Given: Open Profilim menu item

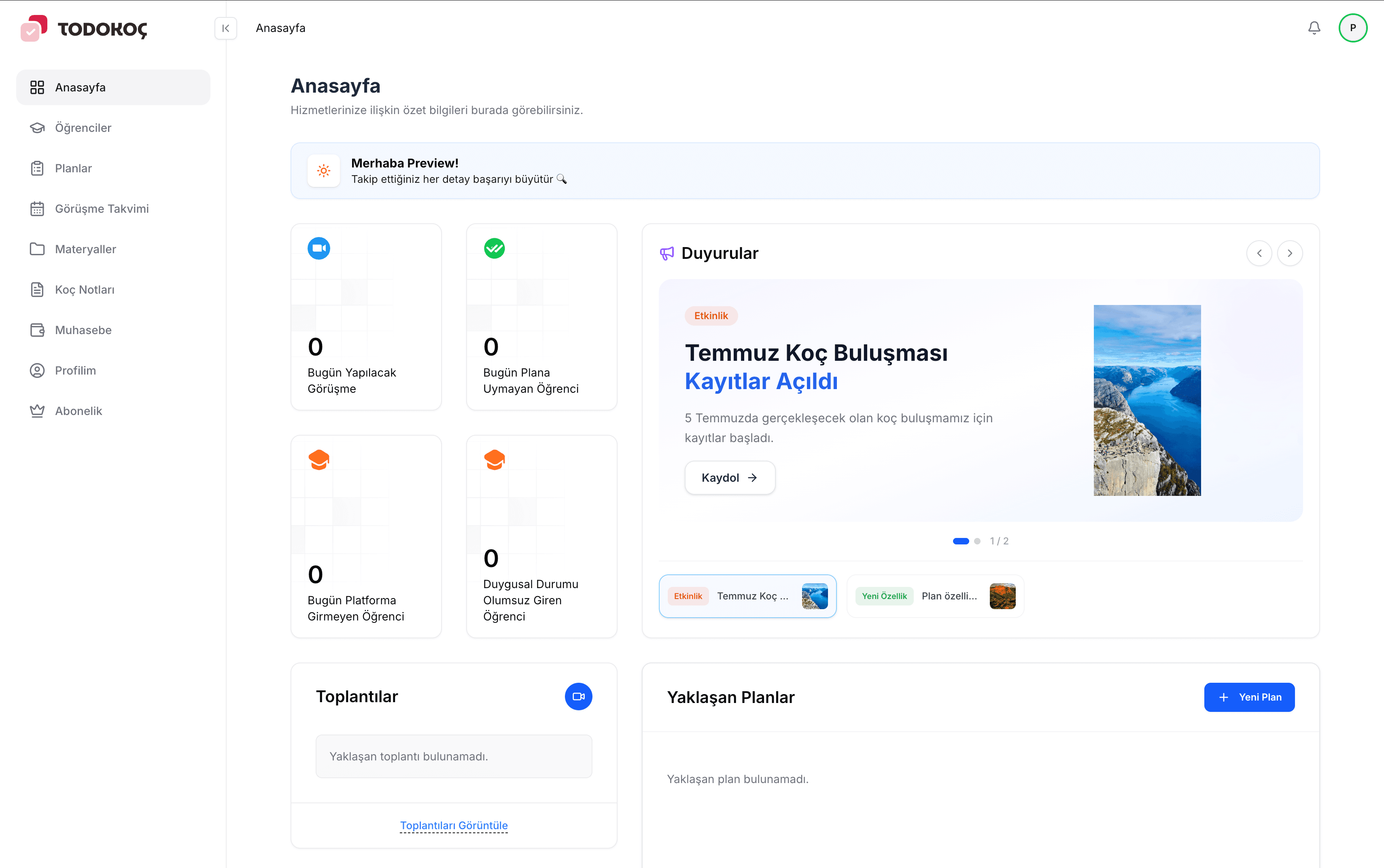Looking at the screenshot, I should (113, 370).
